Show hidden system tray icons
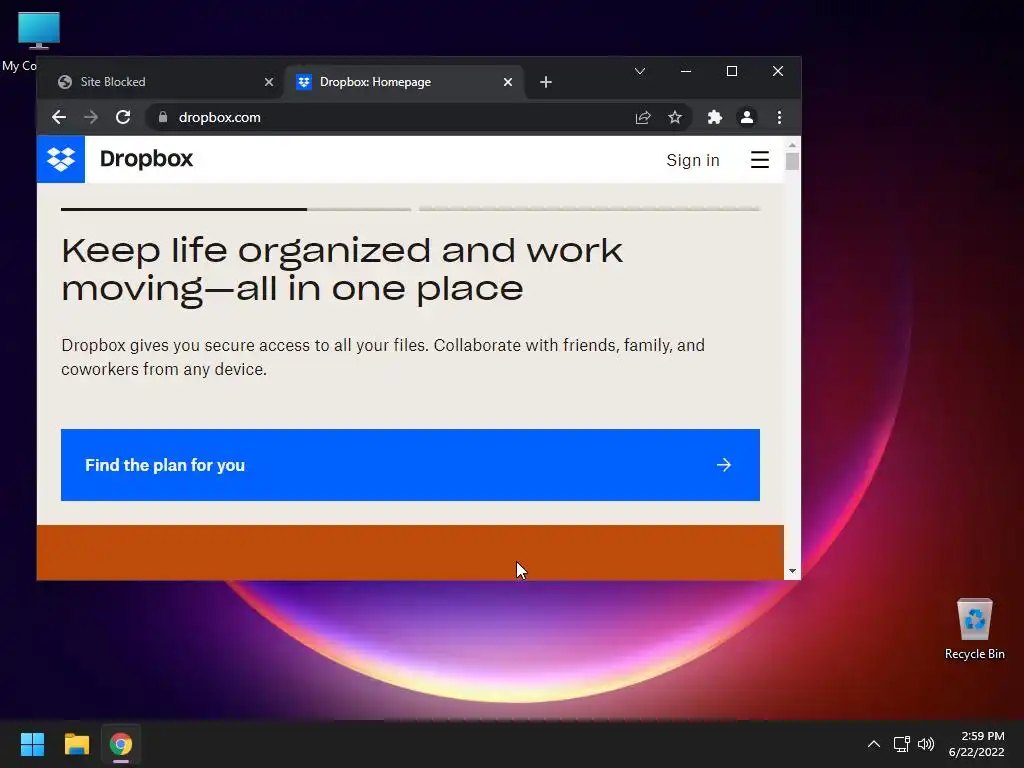The width and height of the screenshot is (1024, 768). click(874, 744)
